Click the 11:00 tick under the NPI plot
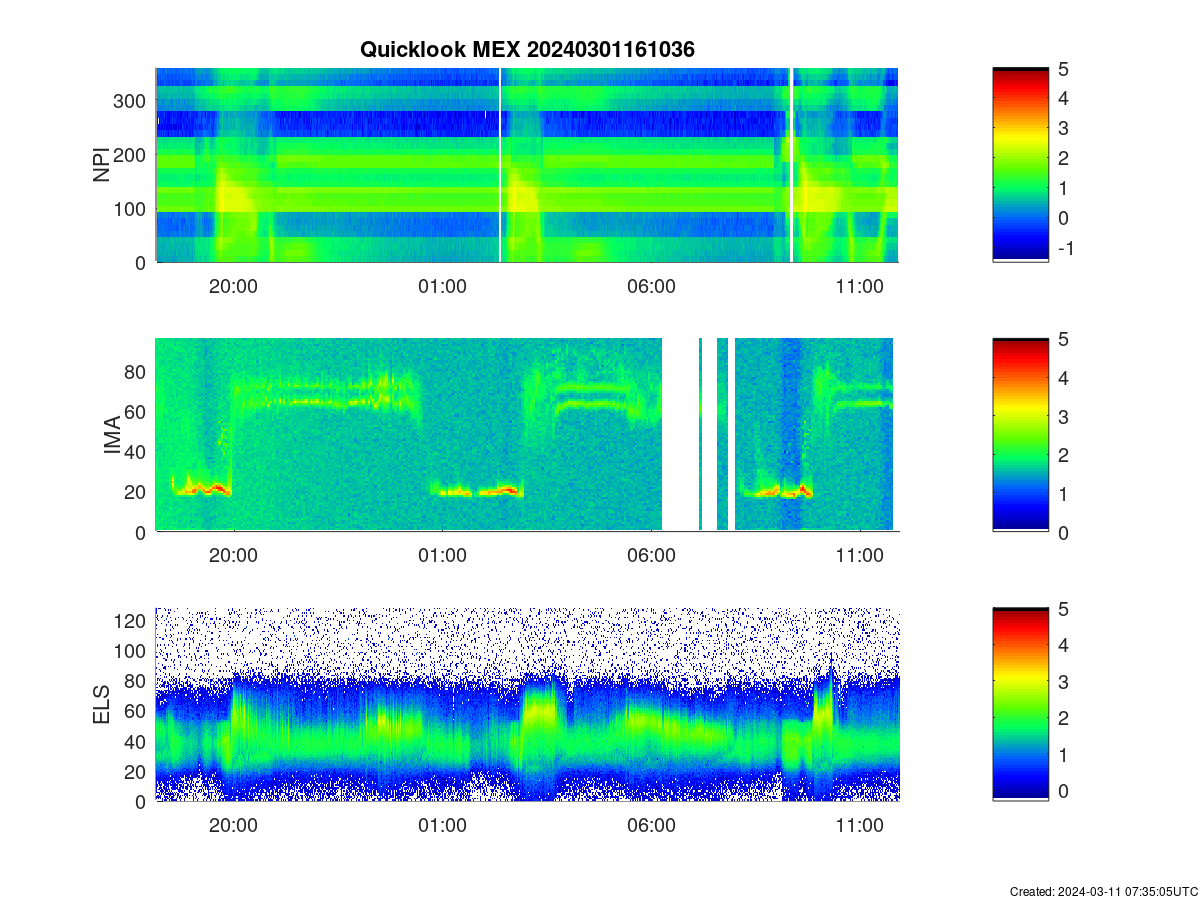The height and width of the screenshot is (900, 1200). [859, 286]
